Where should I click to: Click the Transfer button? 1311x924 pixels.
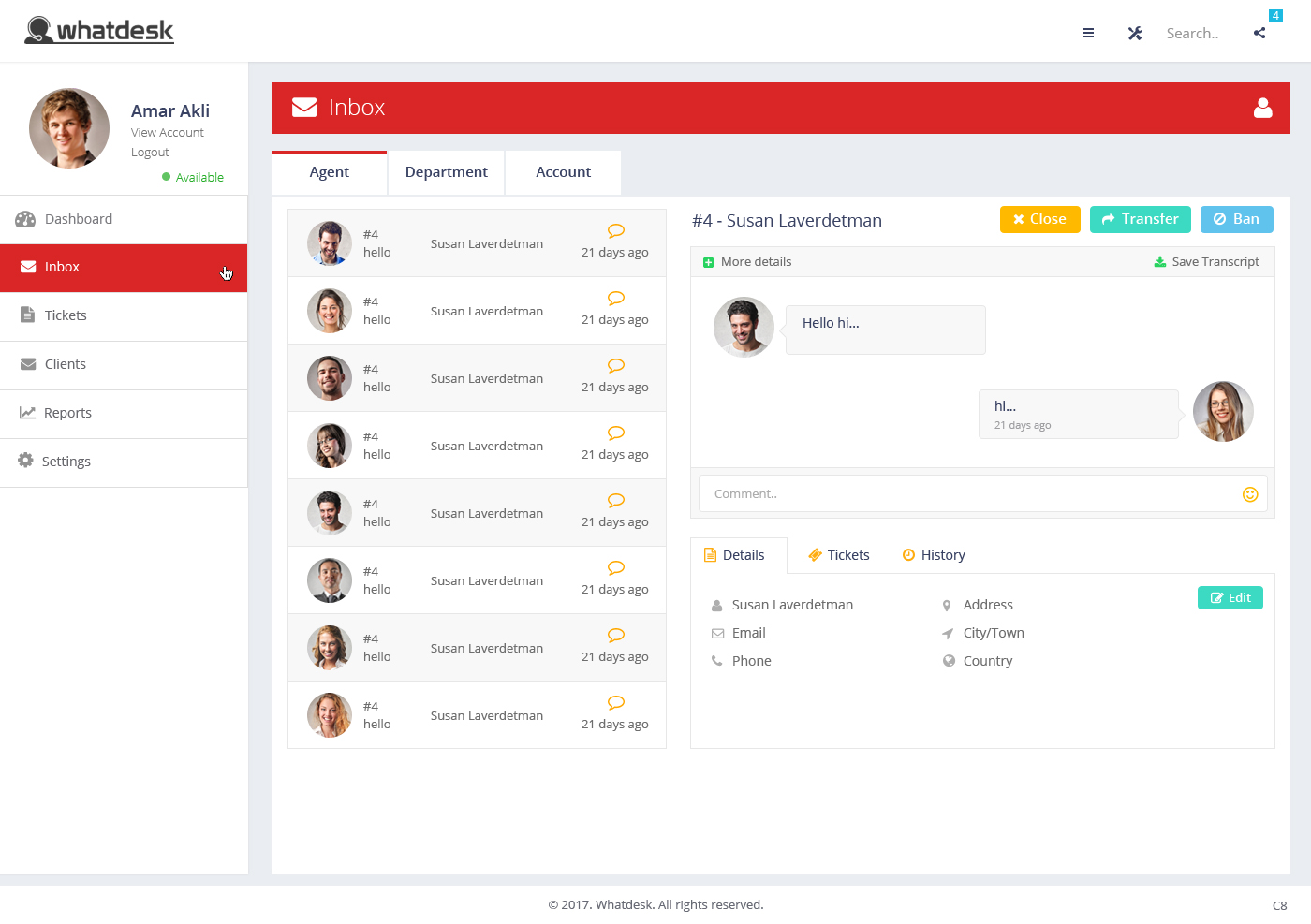click(1140, 219)
